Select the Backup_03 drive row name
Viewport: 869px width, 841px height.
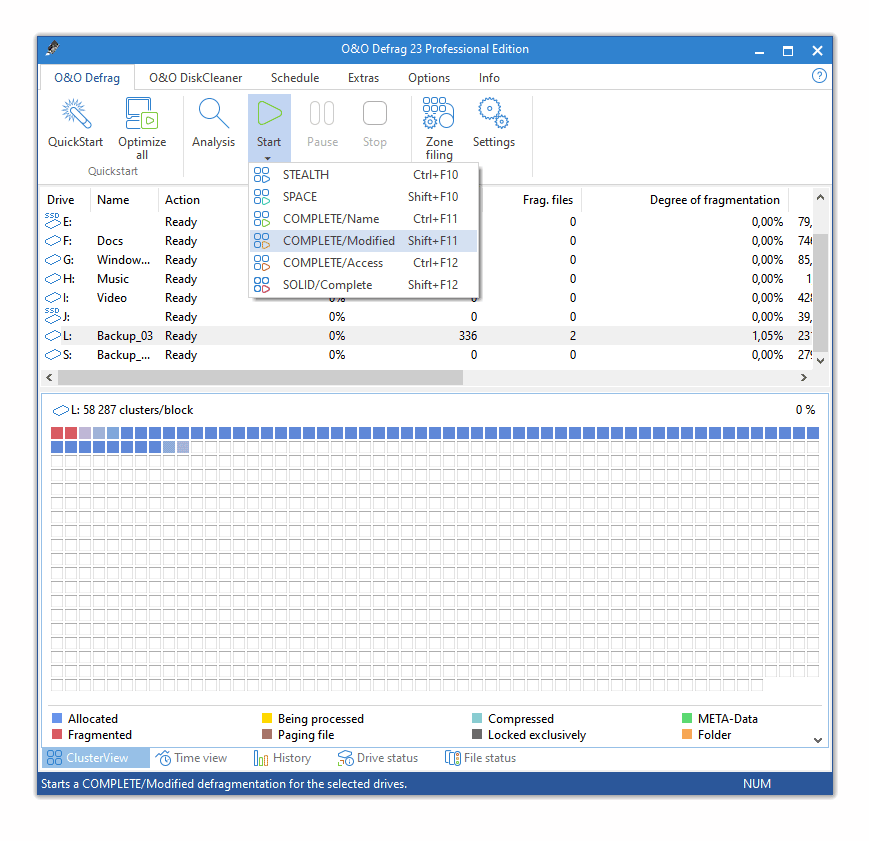(x=125, y=336)
